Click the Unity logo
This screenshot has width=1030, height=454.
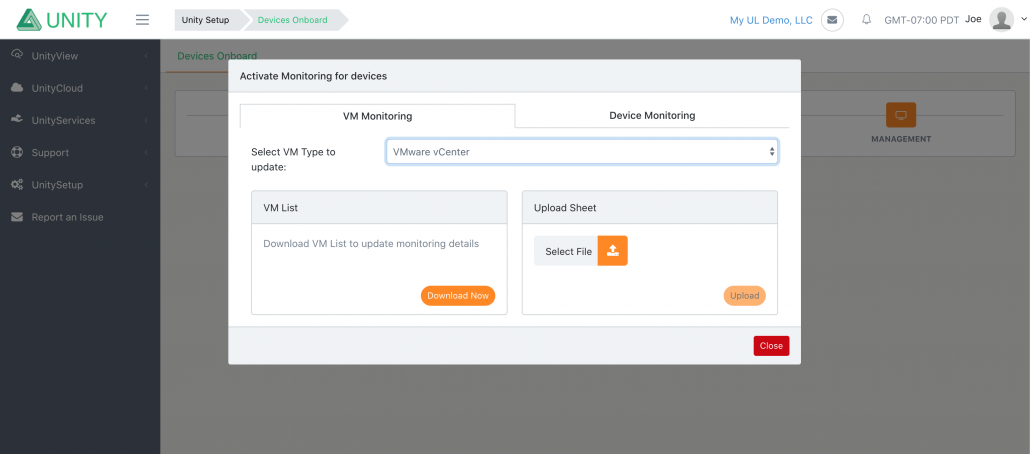[x=62, y=20]
